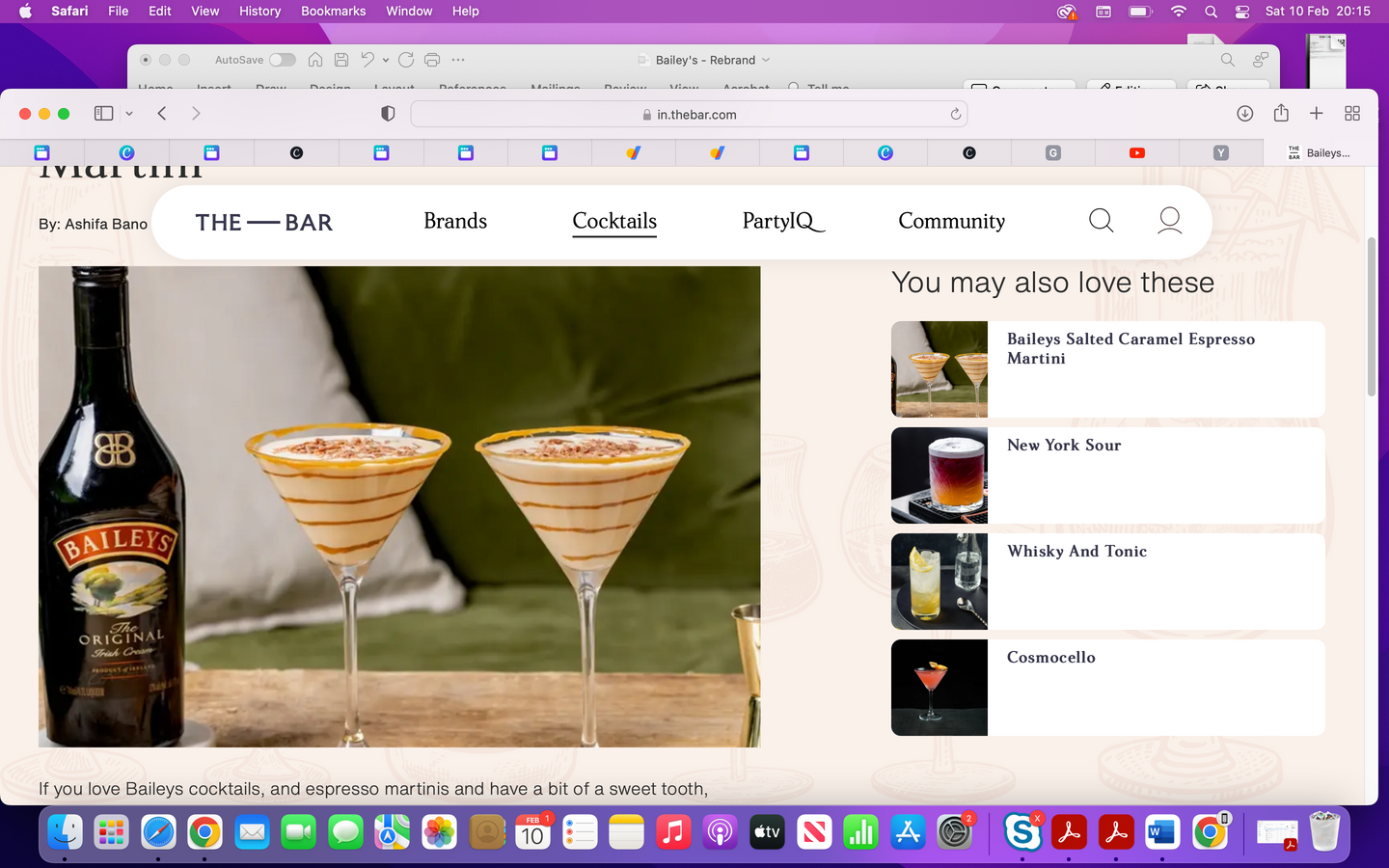Viewport: 1389px width, 868px height.
Task: Click the Safari vertical scrollbar thumb
Action: (1371, 316)
